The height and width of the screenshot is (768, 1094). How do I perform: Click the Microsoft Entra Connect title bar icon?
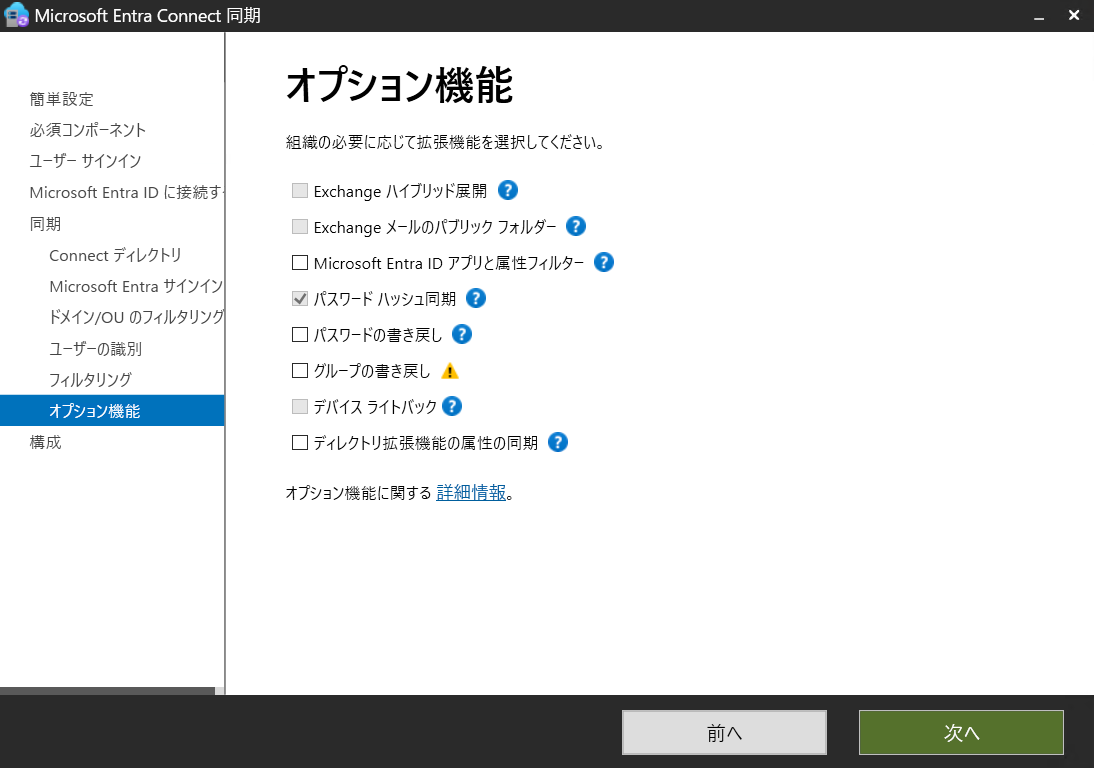[16, 15]
